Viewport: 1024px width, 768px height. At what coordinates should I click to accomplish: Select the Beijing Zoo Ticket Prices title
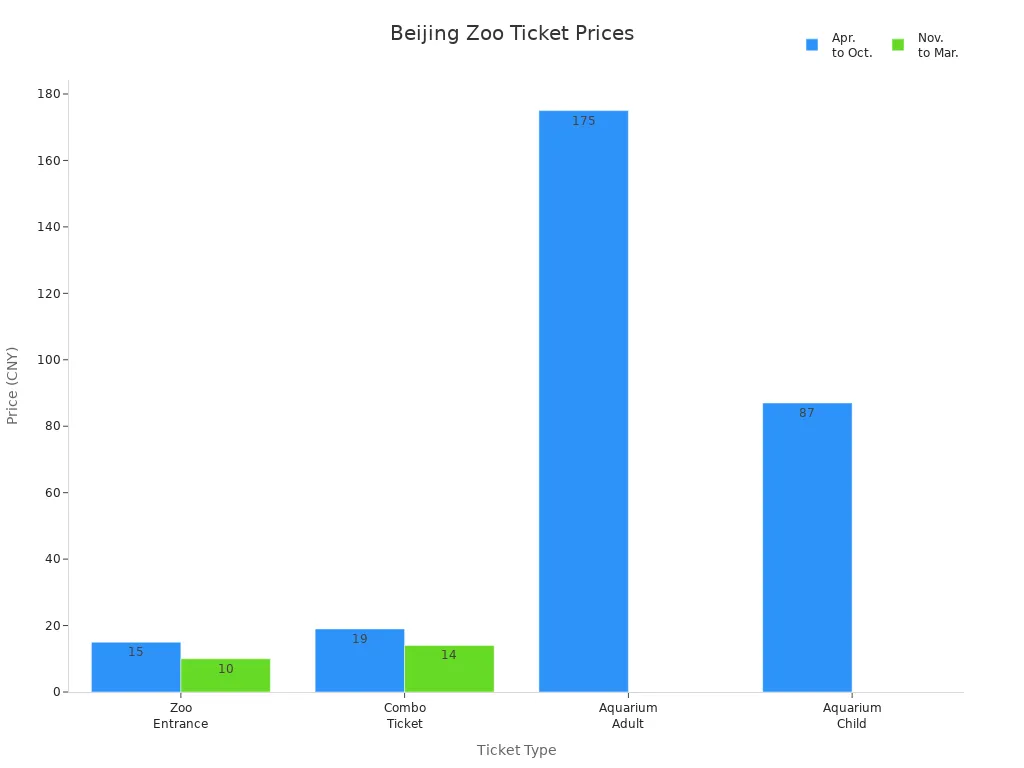pos(512,33)
